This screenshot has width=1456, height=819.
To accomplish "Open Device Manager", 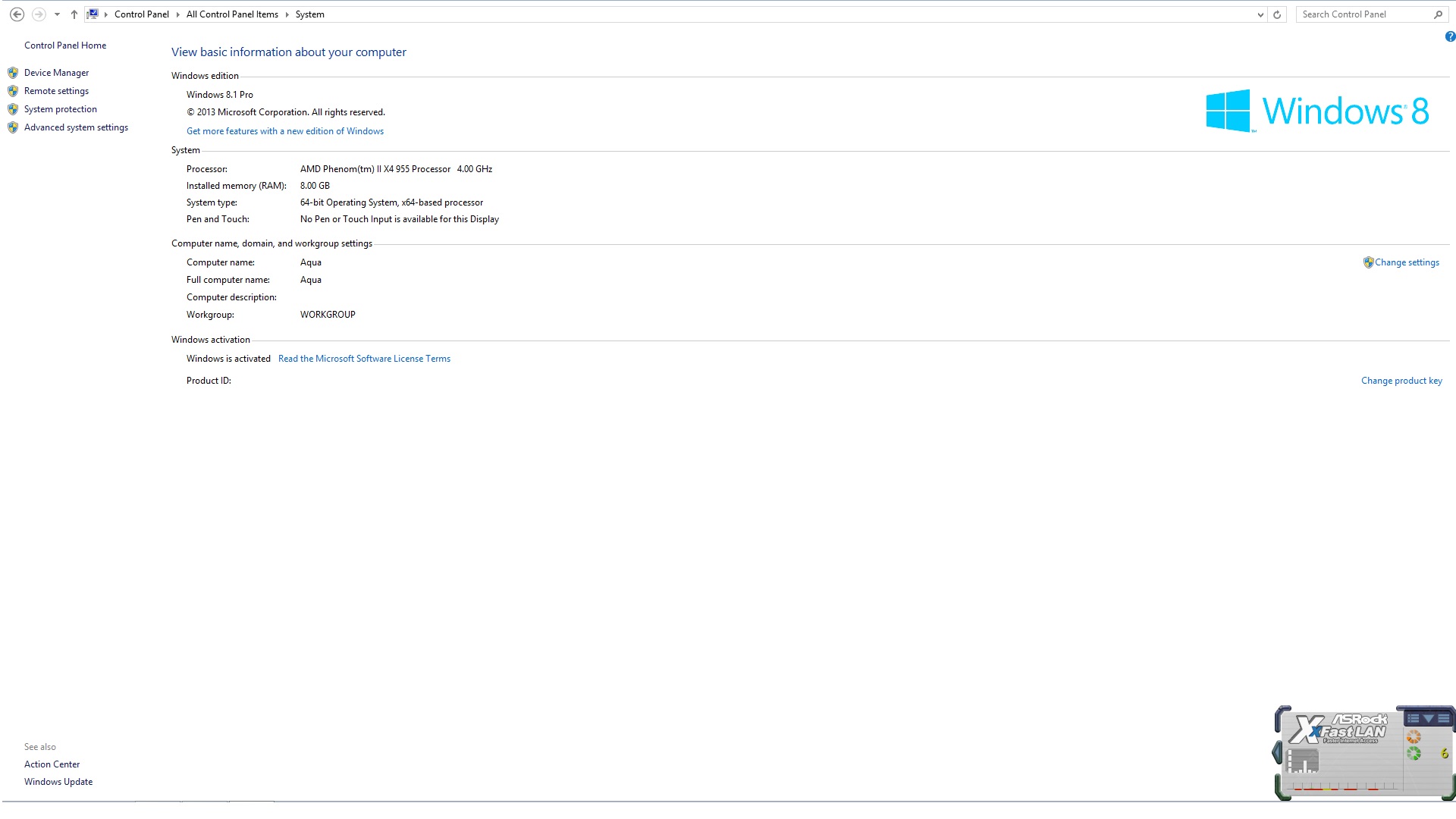I will 56,73.
